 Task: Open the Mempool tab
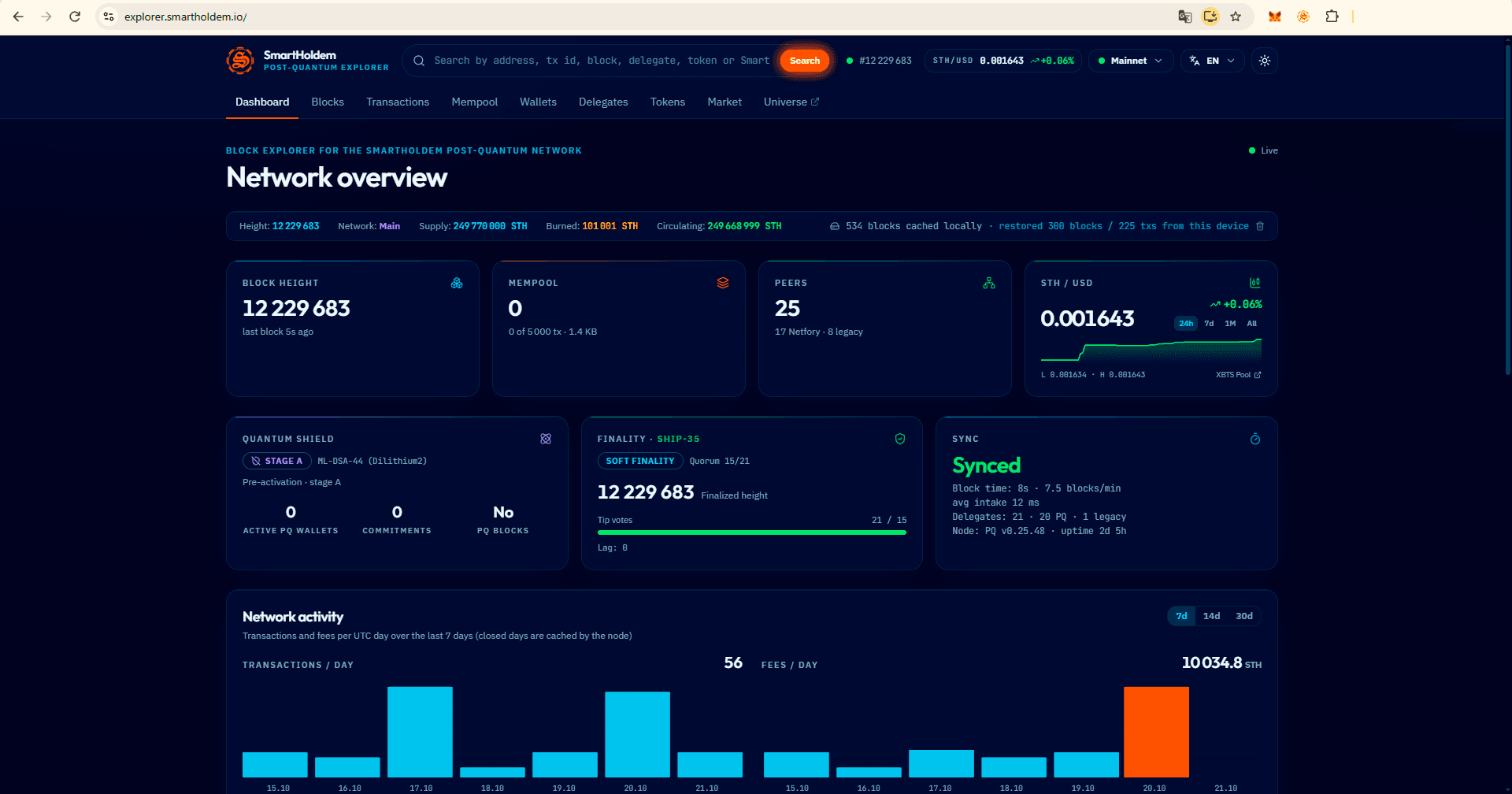[475, 102]
